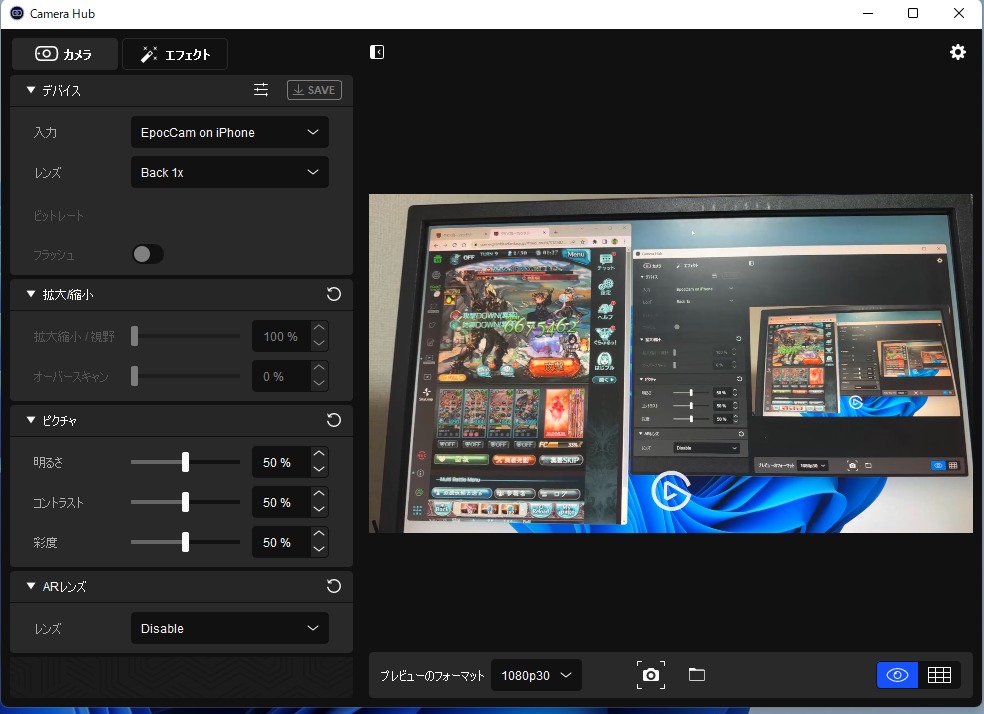Open settings with the gear icon
984x714 pixels.
[x=958, y=52]
